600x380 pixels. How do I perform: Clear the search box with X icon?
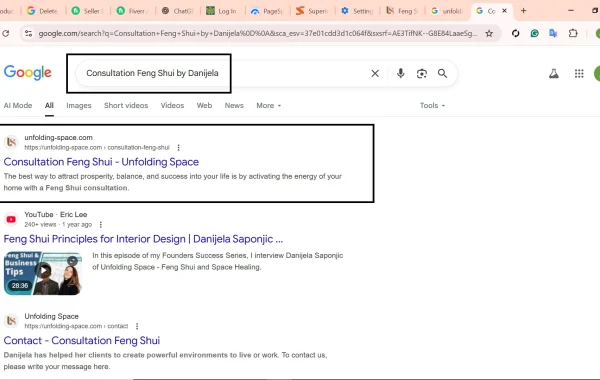pos(375,73)
